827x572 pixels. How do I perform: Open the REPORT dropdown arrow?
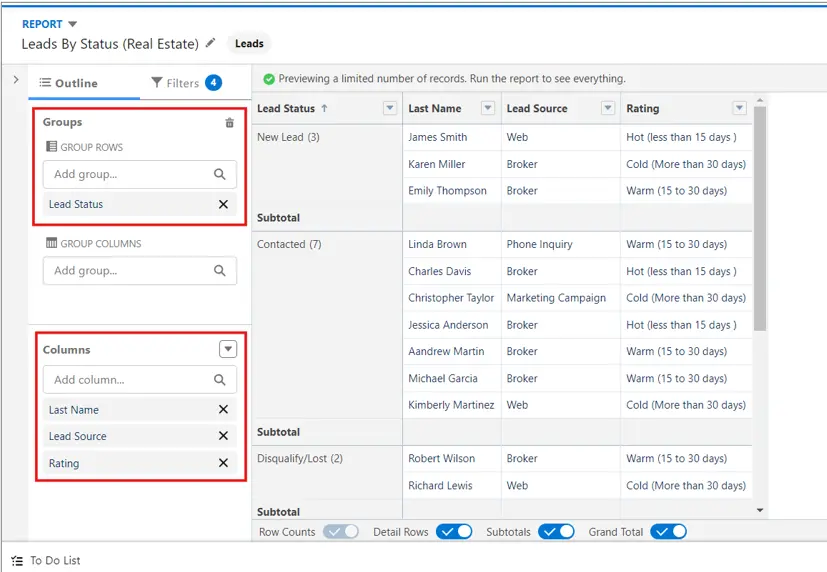point(73,24)
